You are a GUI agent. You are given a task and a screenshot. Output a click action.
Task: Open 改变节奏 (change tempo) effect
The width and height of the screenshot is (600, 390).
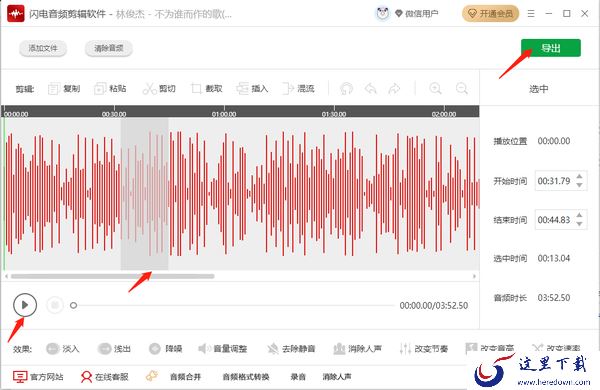point(423,349)
